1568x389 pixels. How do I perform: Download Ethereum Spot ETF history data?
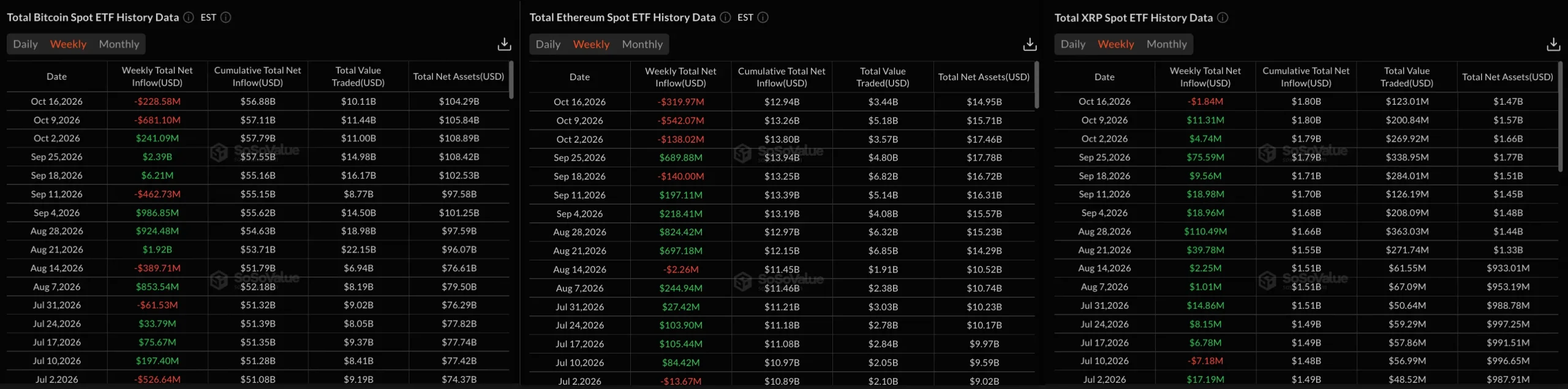pyautogui.click(x=1030, y=44)
